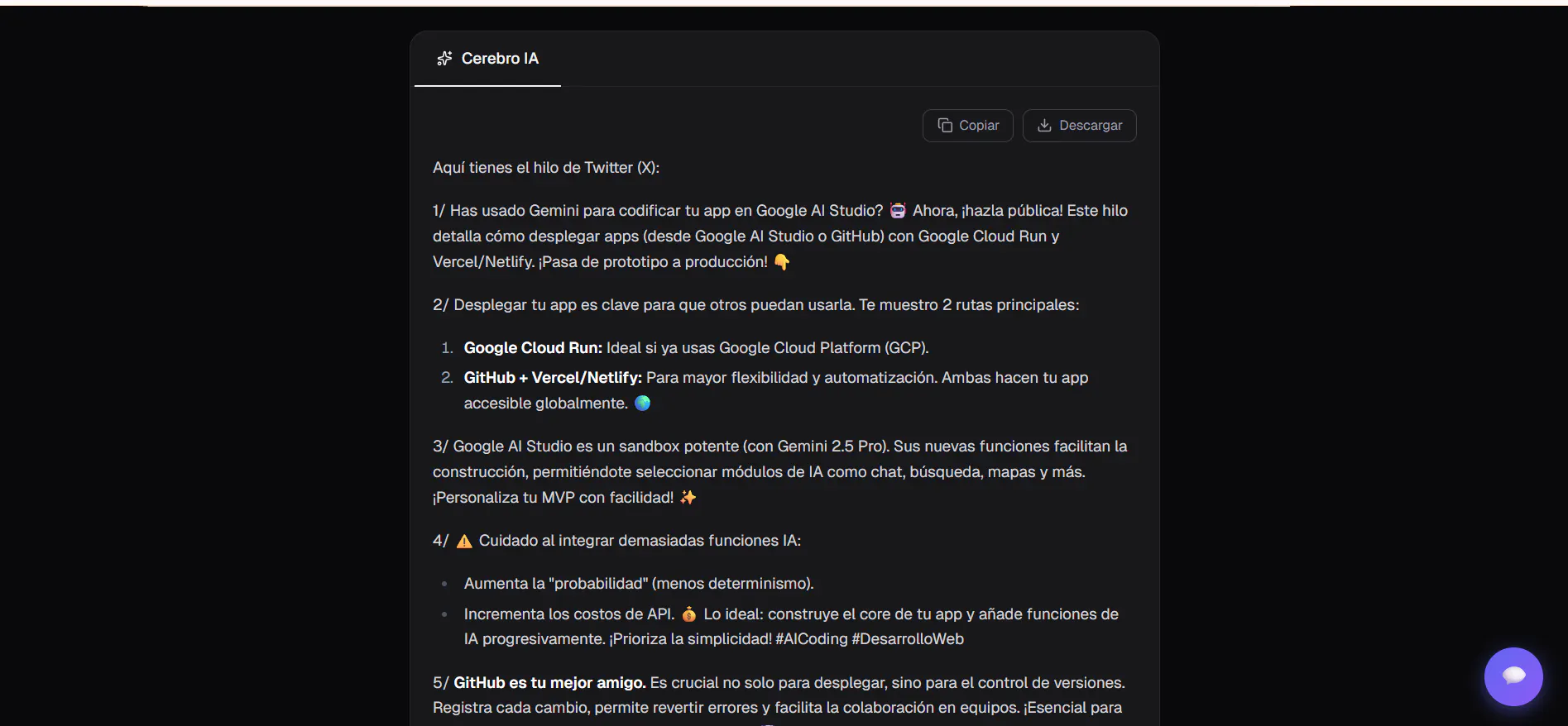This screenshot has width=1568, height=726.
Task: Click the sparkles emoji ending point 3
Action: (688, 498)
